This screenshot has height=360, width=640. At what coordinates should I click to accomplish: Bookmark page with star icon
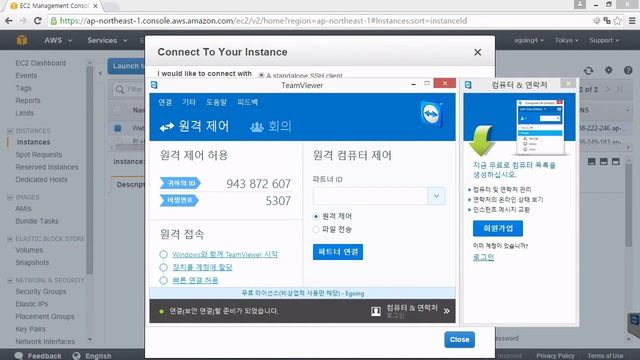tap(618, 21)
